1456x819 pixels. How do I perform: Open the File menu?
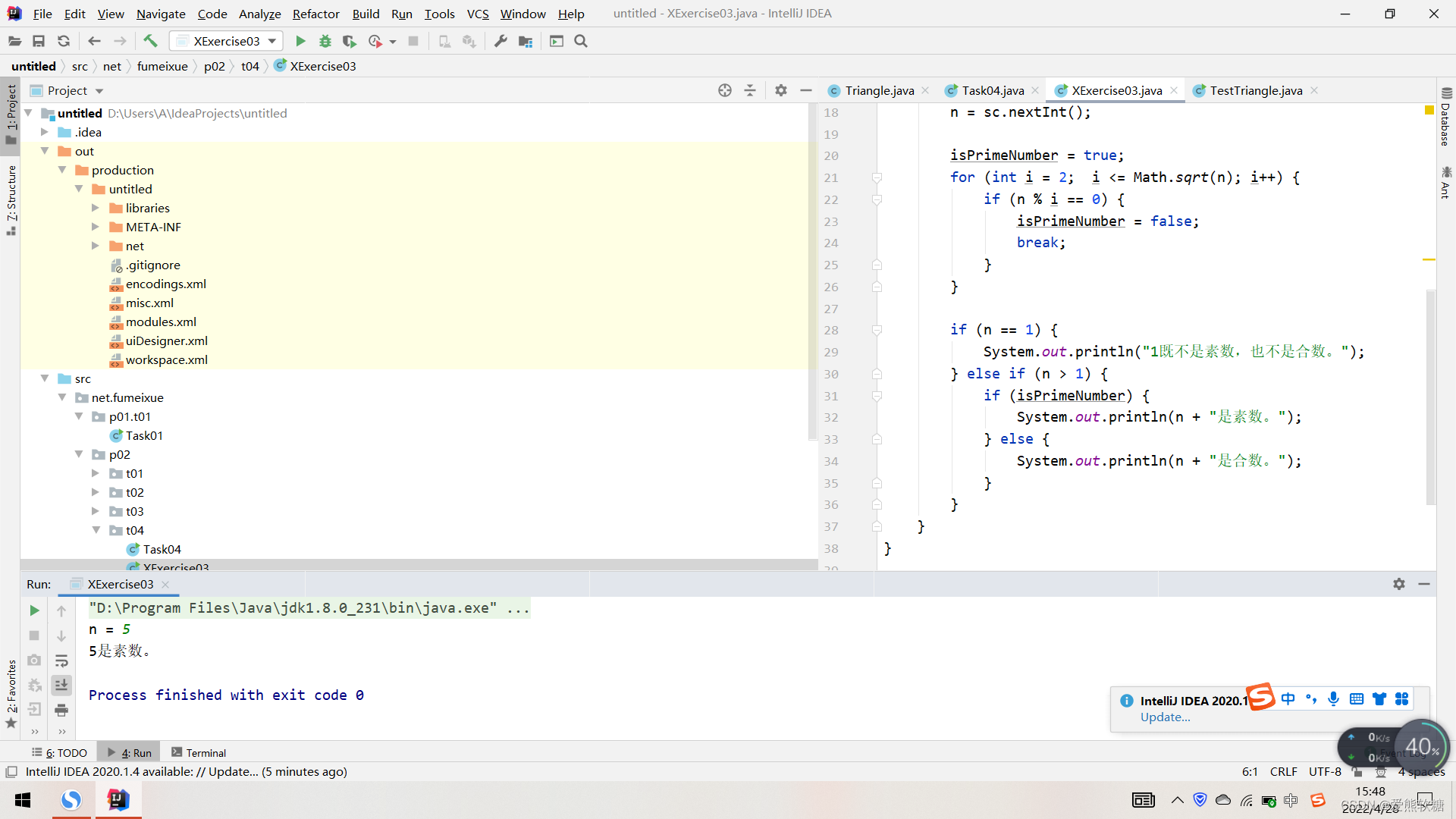click(42, 14)
